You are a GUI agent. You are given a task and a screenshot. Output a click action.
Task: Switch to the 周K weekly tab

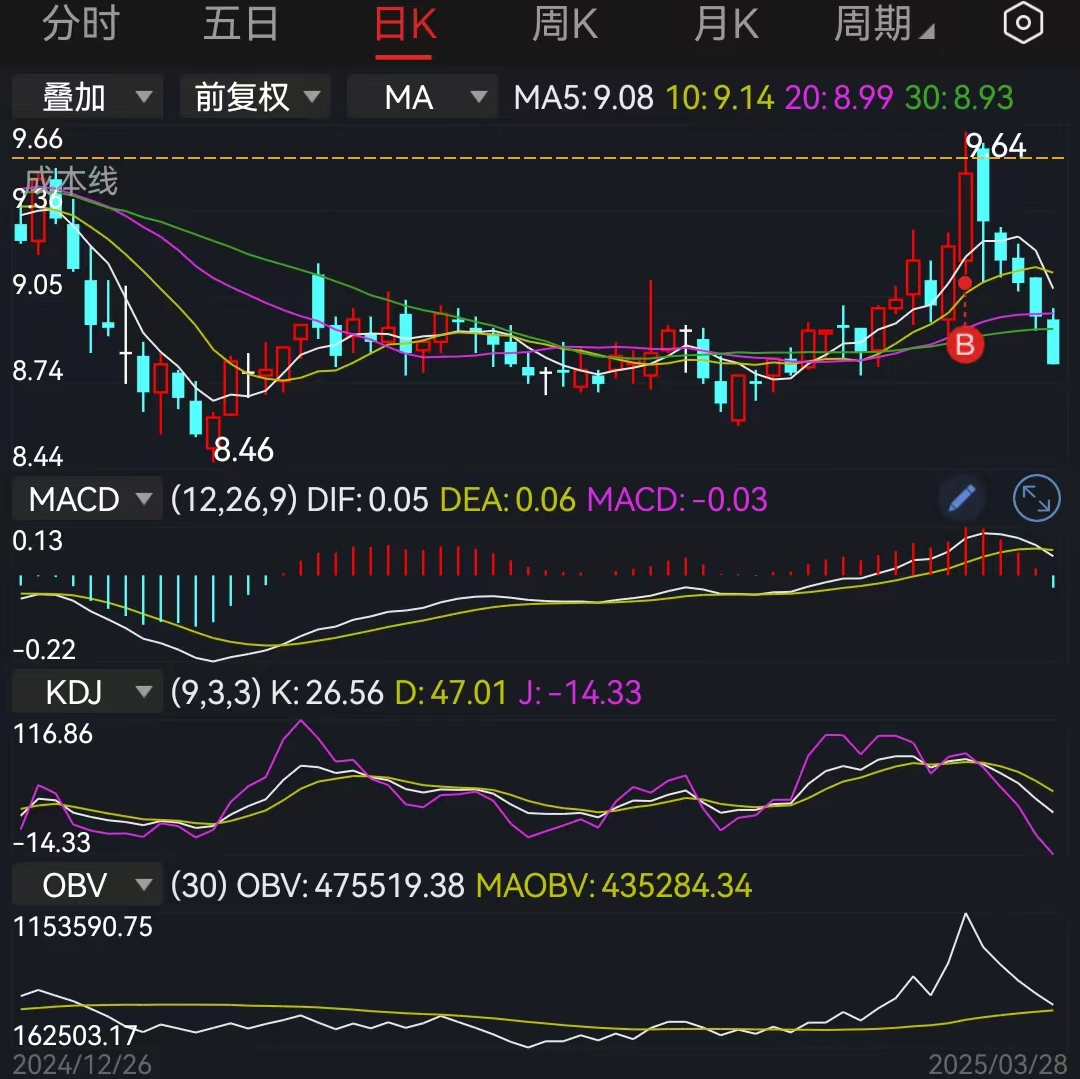coord(565,24)
